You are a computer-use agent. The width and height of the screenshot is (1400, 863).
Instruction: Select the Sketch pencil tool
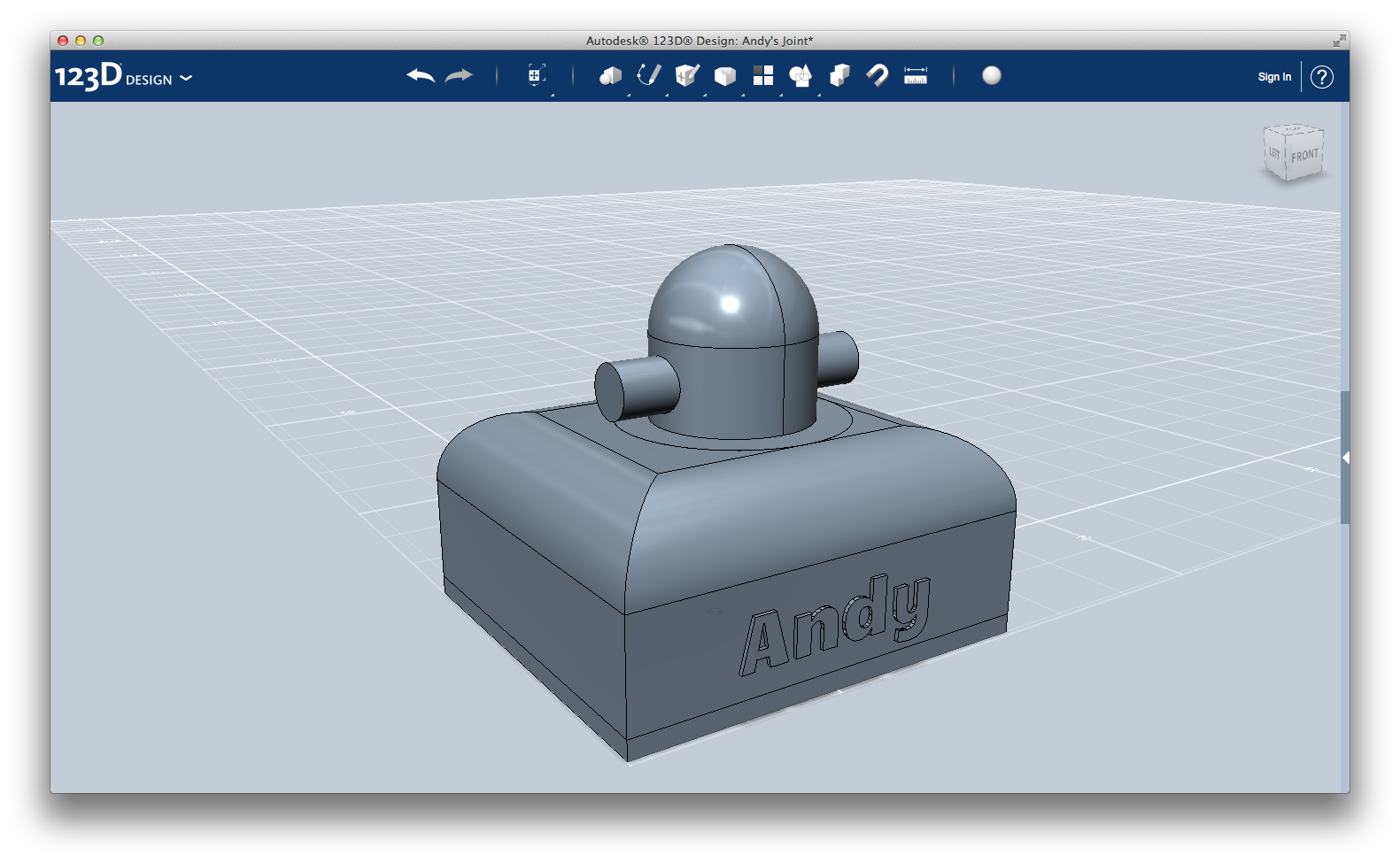[x=649, y=76]
